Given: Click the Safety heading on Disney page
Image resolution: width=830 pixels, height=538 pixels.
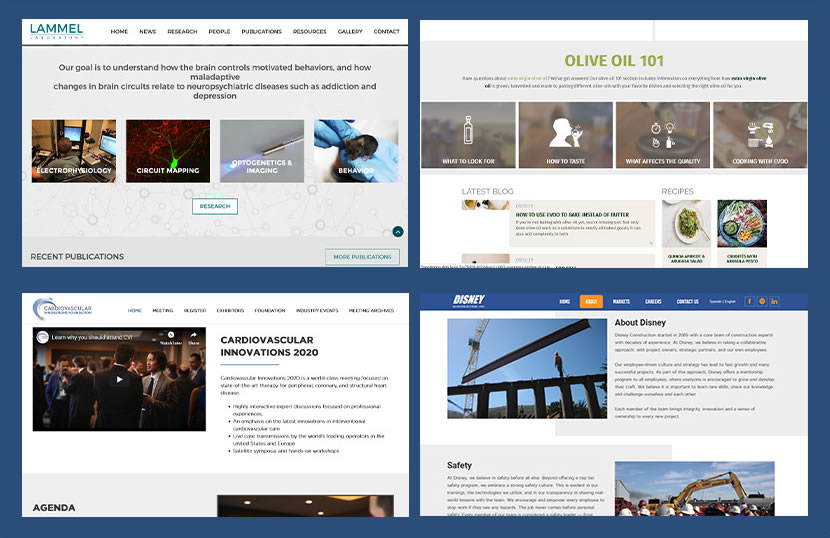Looking at the screenshot, I should pos(459,465).
